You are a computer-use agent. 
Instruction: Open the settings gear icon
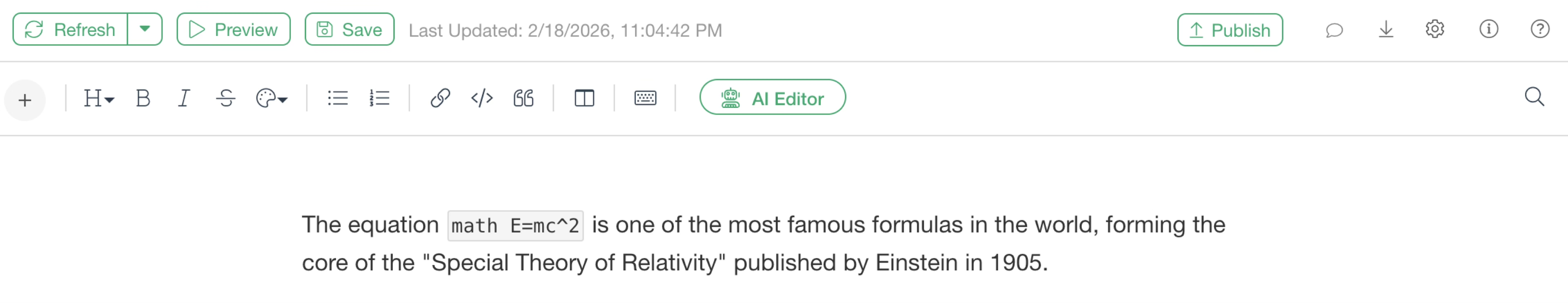[x=1435, y=29]
